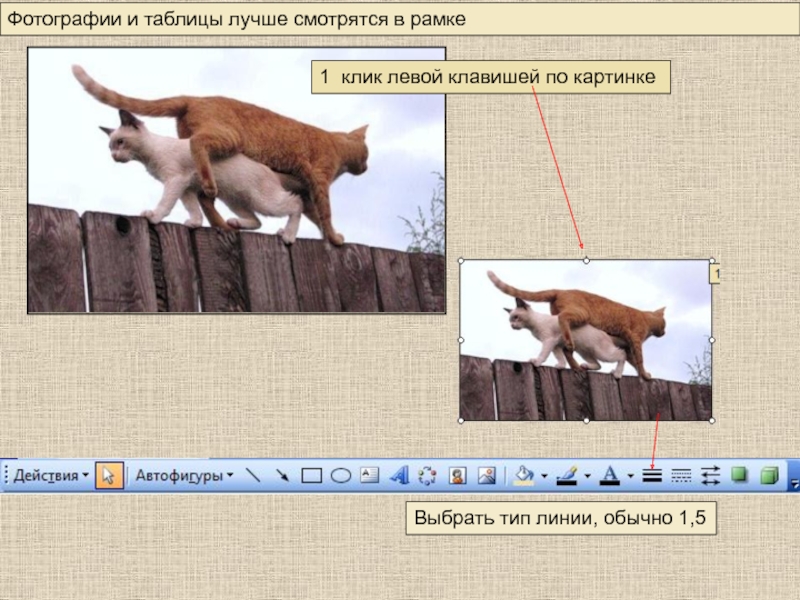The image size is (800, 600).
Task: Click the Line Color brush icon
Action: (567, 475)
